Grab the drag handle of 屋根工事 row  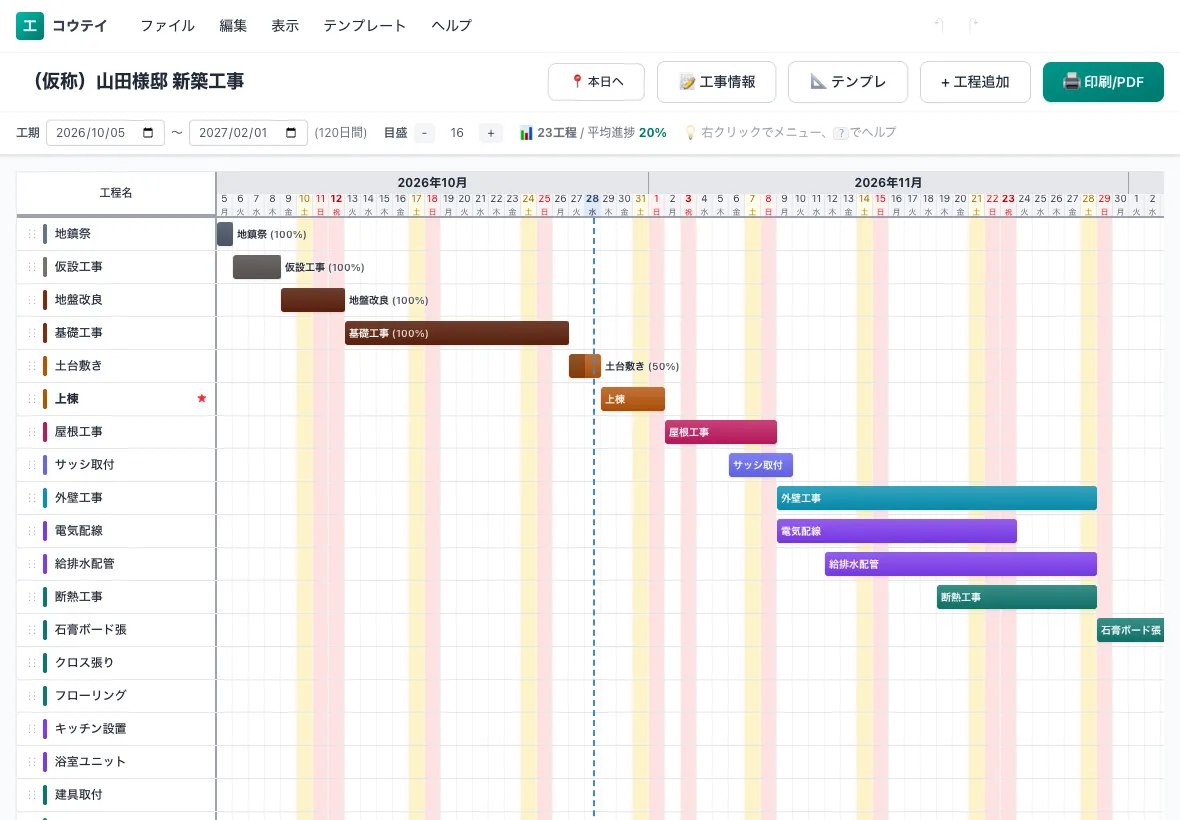point(32,432)
